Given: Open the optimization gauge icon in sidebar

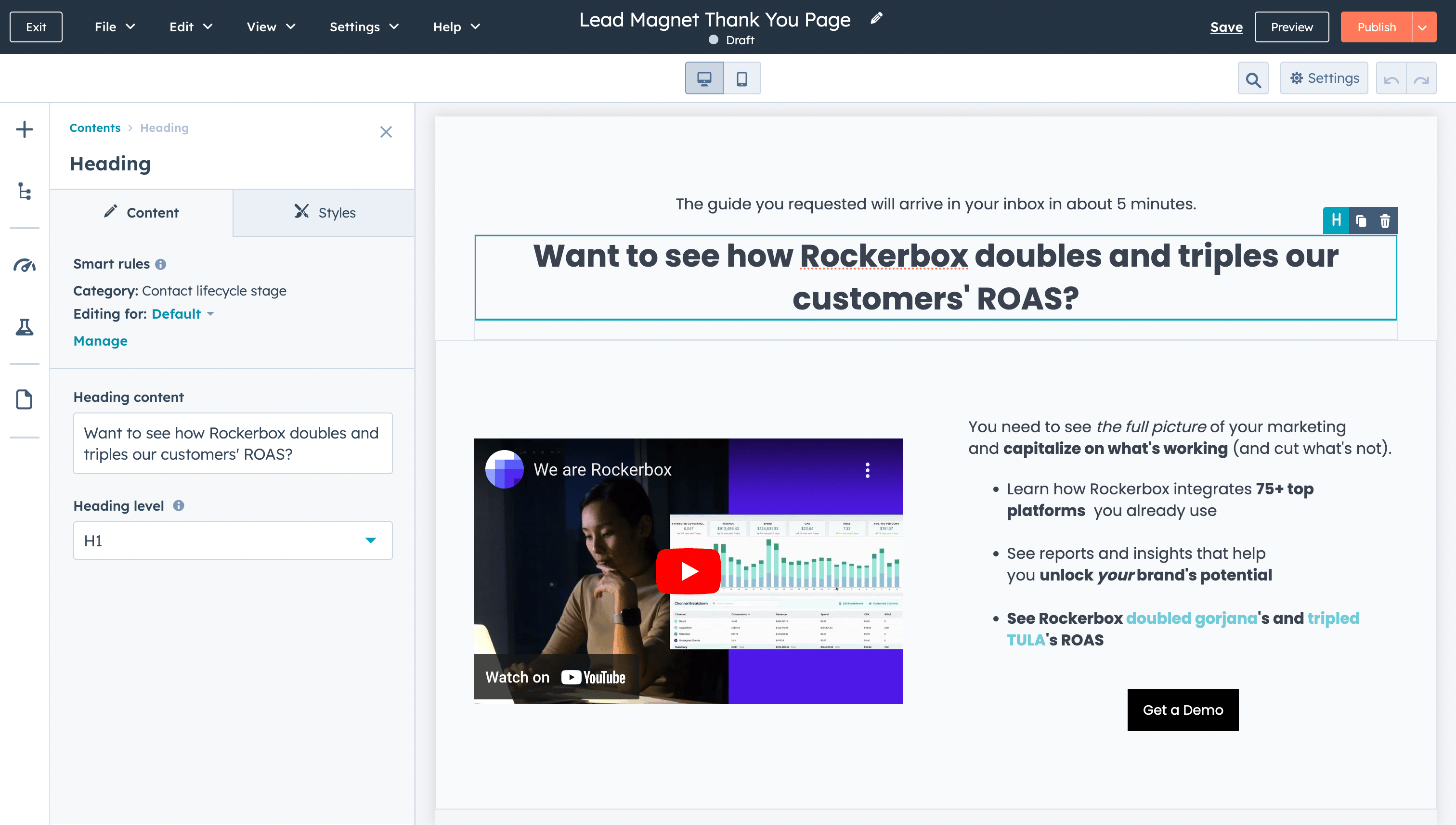Looking at the screenshot, I should point(25,265).
